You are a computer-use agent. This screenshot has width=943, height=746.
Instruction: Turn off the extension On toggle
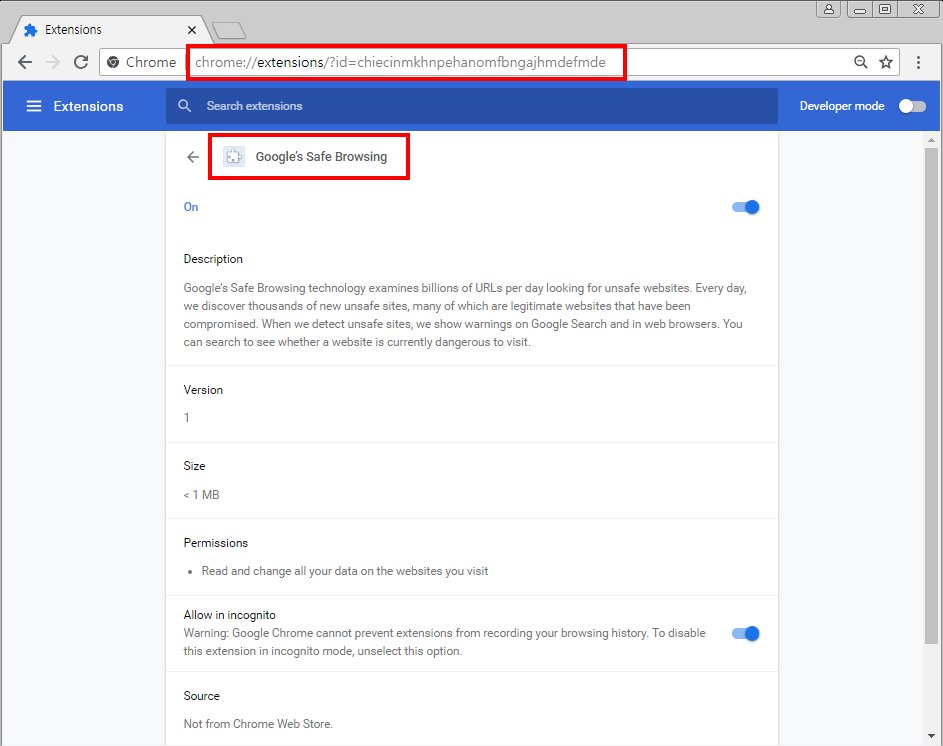[x=746, y=208]
